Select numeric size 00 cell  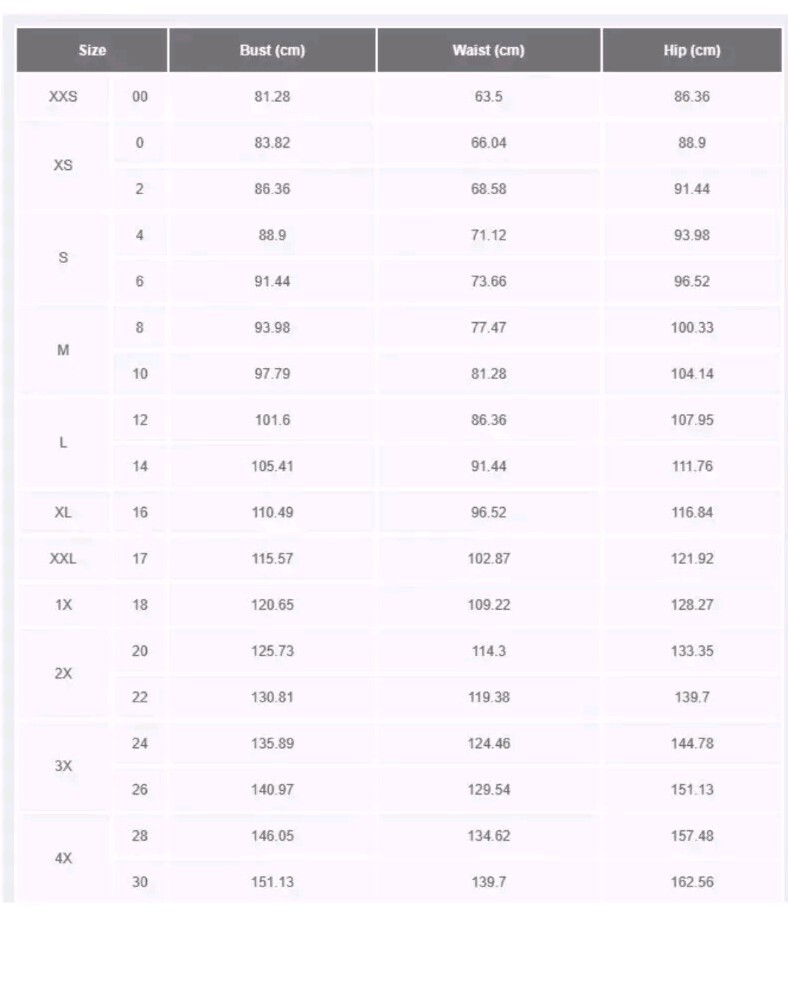[x=140, y=97]
